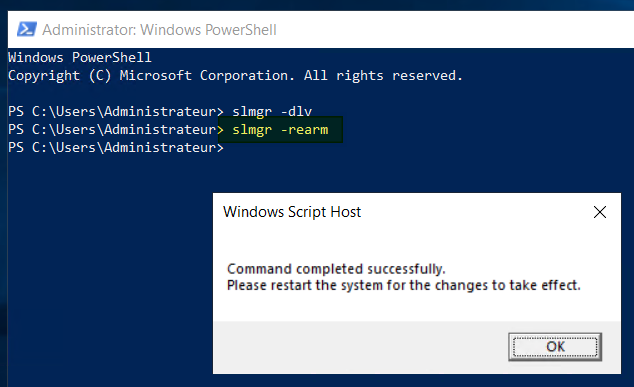
Task: Click the Please restart the system message
Action: 404,285
